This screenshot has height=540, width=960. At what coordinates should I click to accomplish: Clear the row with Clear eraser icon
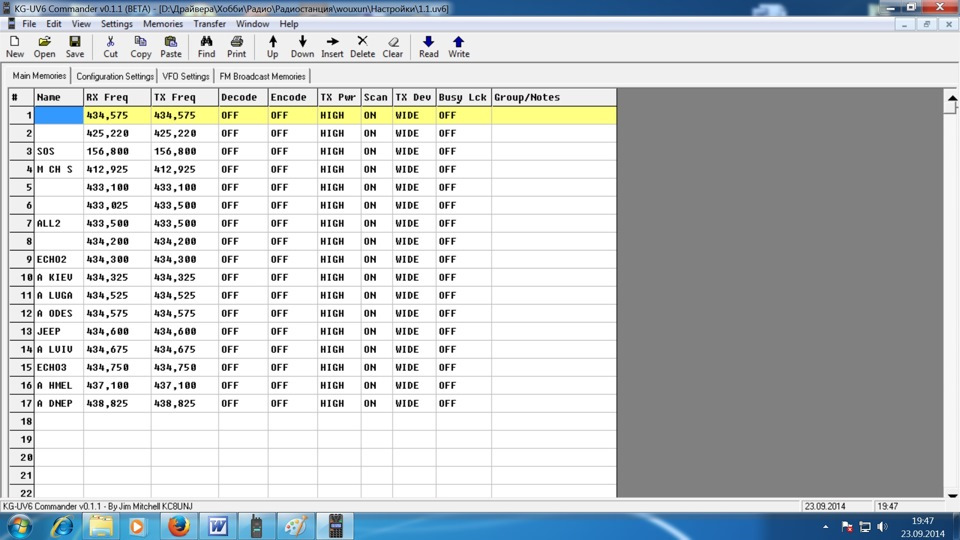(x=392, y=47)
